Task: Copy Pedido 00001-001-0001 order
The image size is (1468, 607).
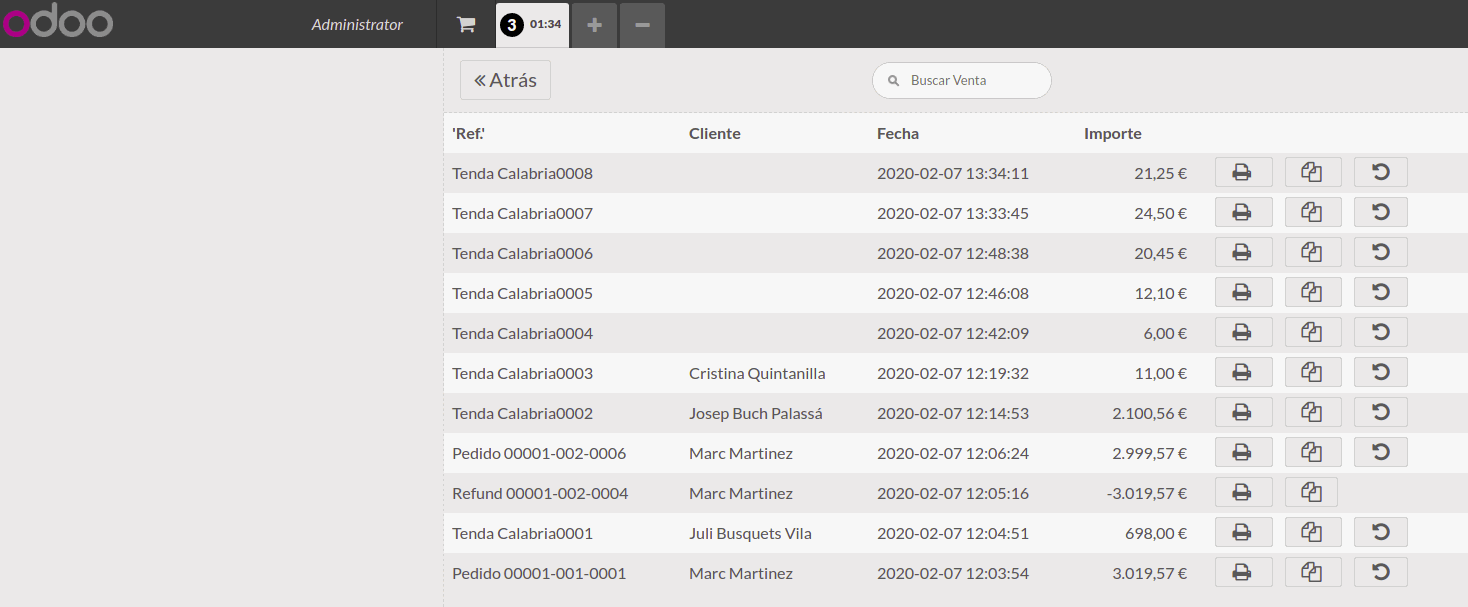Action: click(x=1312, y=572)
